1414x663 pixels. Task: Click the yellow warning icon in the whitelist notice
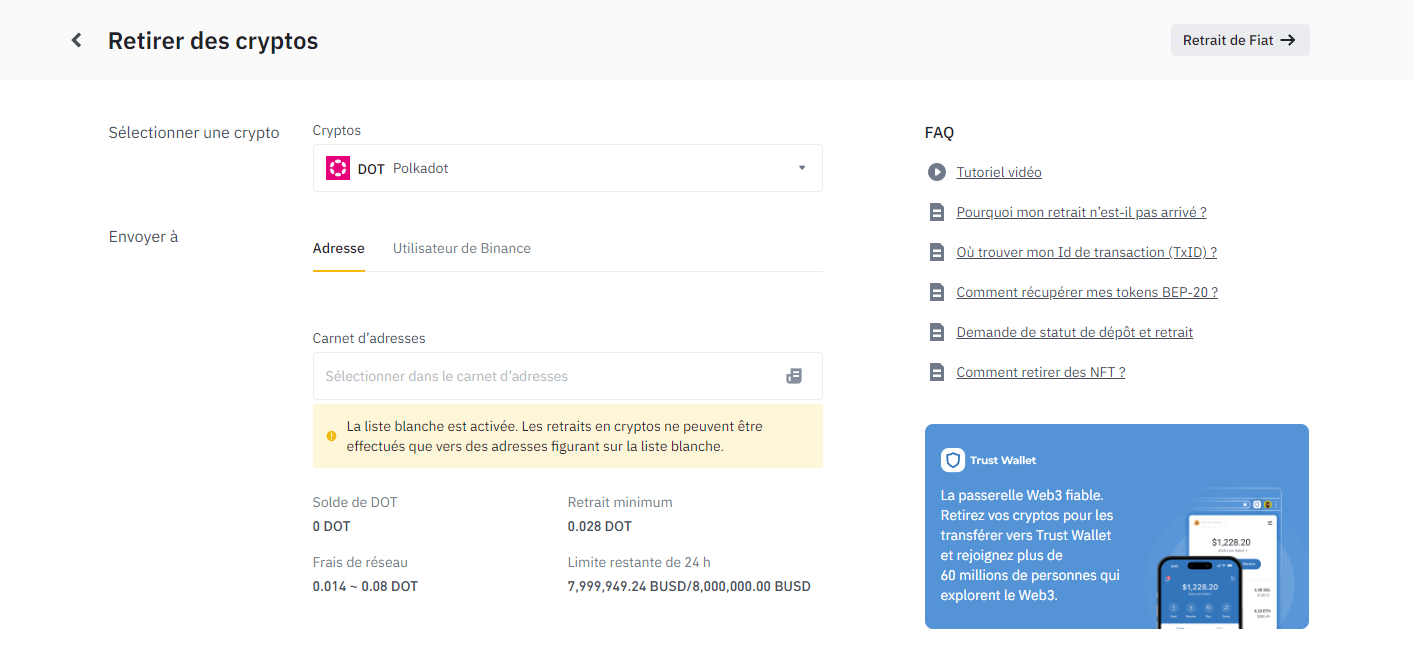[x=331, y=436]
